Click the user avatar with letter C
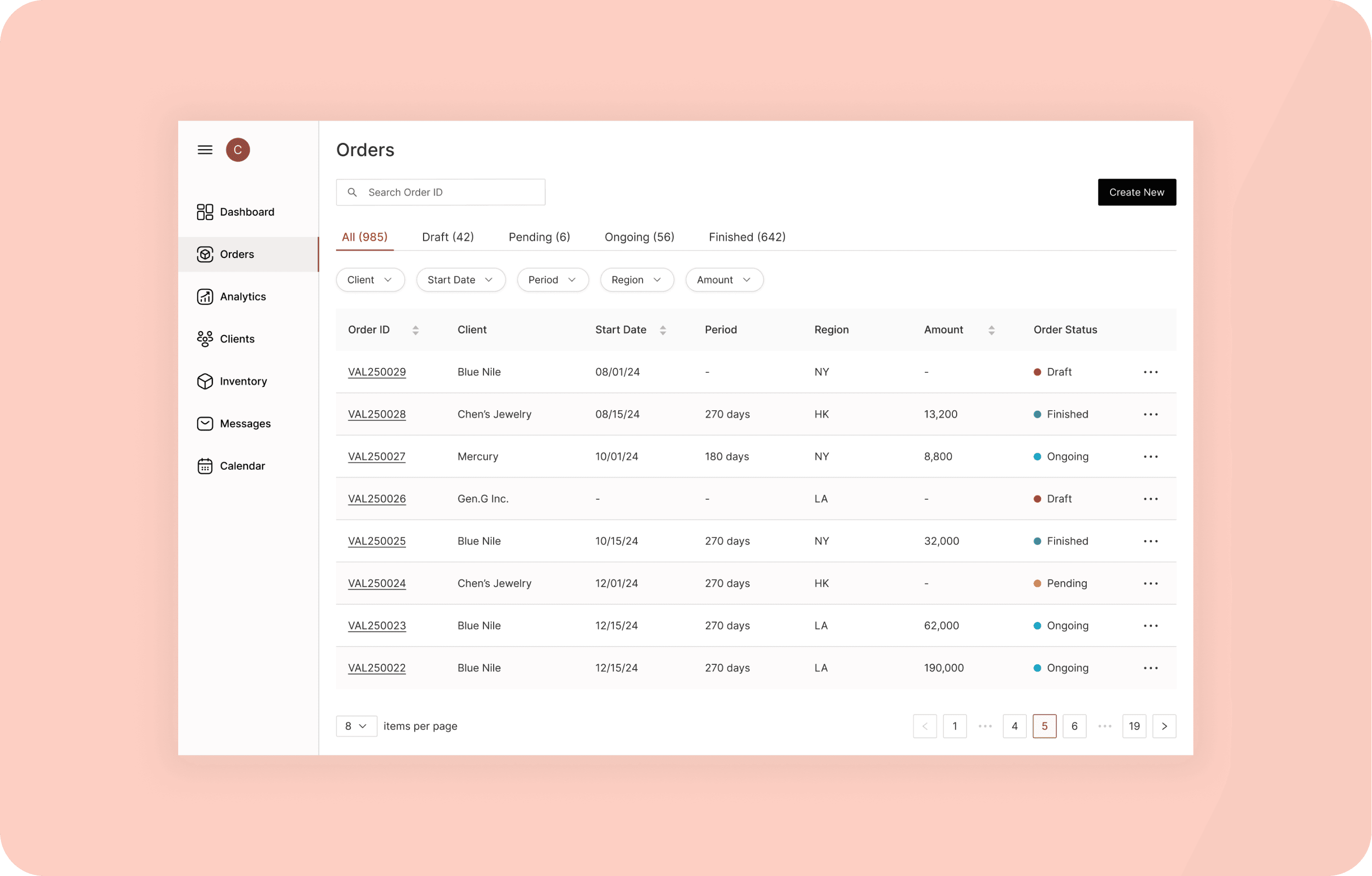The width and height of the screenshot is (1372, 876). coord(238,150)
